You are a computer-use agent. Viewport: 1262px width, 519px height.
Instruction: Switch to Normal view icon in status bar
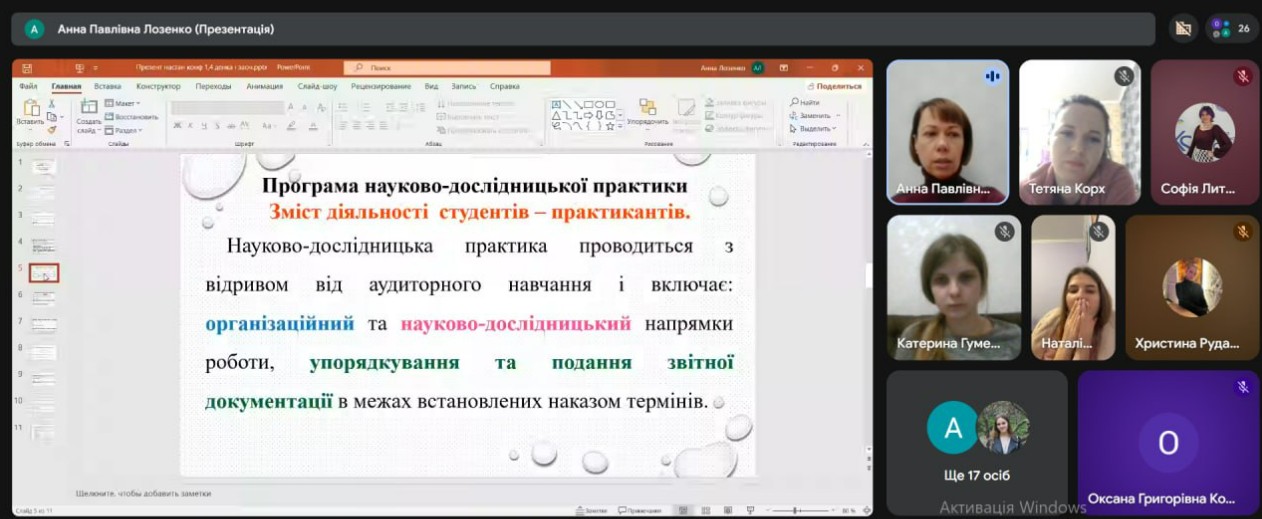coord(681,510)
